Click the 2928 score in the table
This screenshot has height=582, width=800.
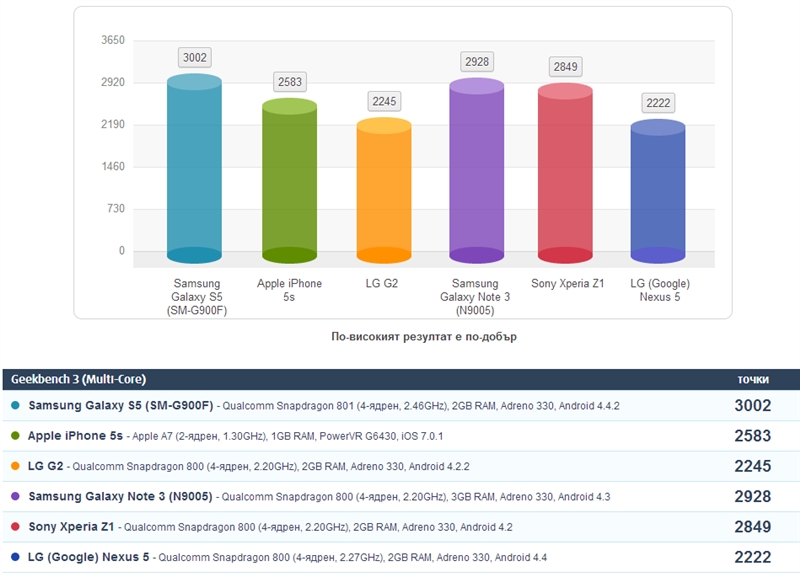(753, 496)
